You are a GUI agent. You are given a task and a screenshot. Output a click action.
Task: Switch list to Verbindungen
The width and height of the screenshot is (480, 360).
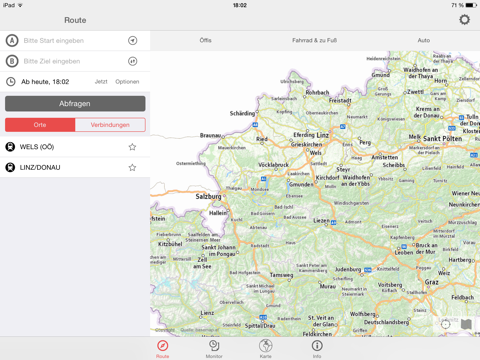coord(110,125)
